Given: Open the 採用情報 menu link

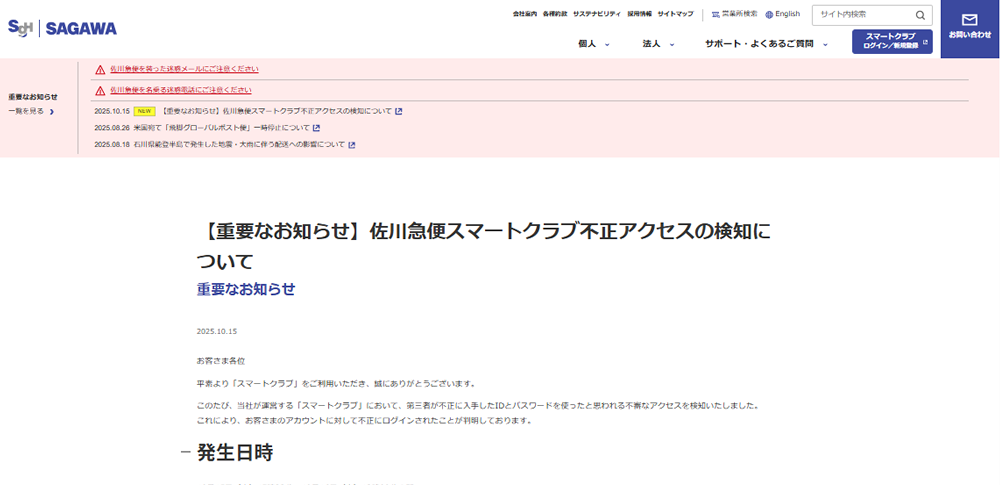Looking at the screenshot, I should (x=639, y=14).
